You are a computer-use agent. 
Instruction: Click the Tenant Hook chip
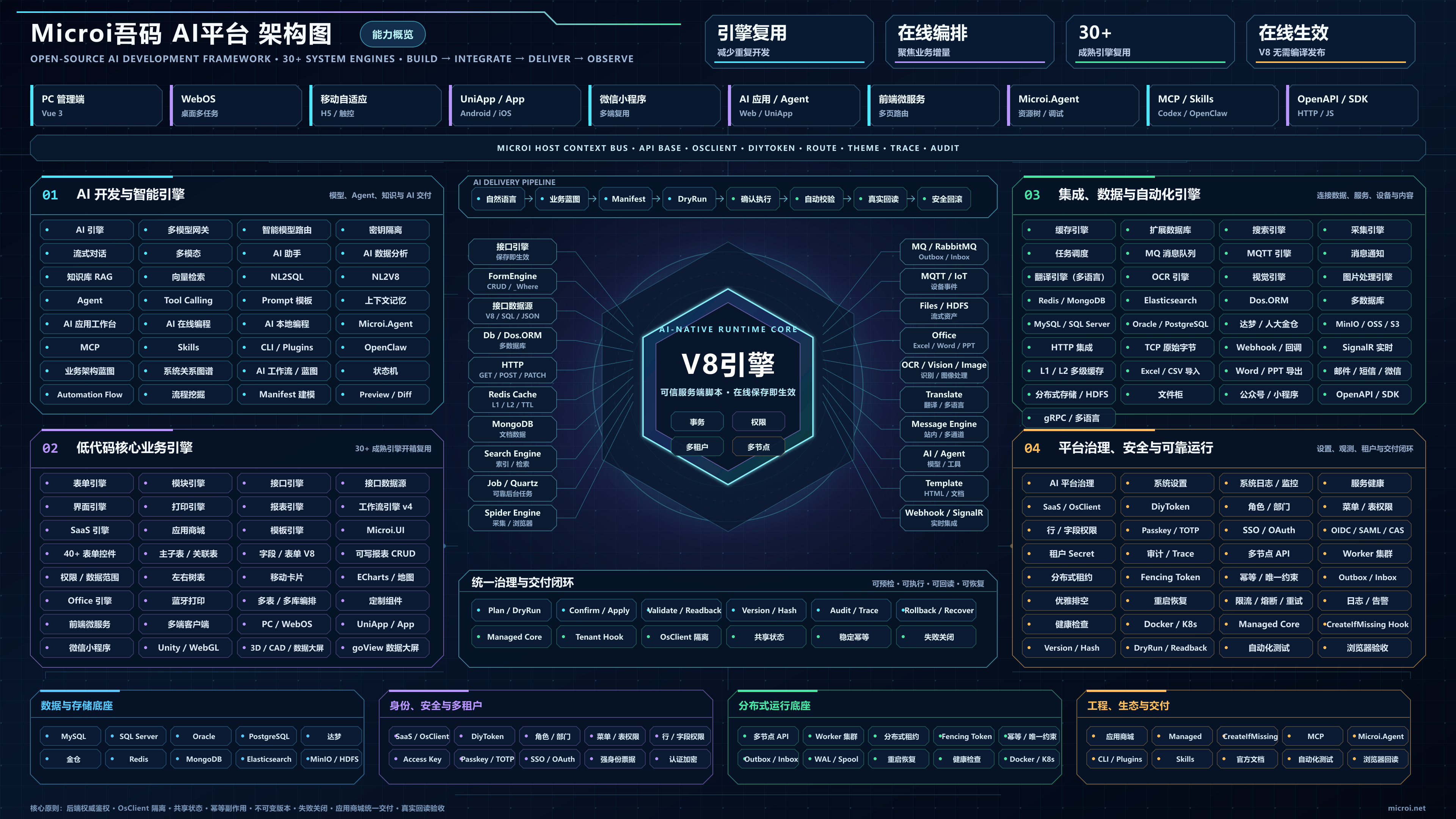pyautogui.click(x=596, y=637)
